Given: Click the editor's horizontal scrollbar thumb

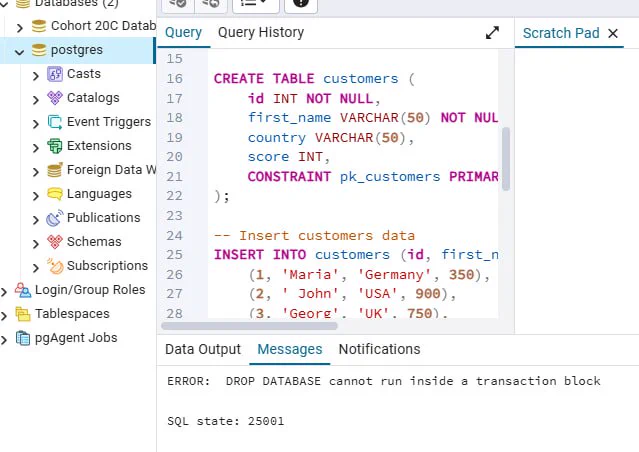Looking at the screenshot, I should click(249, 326).
